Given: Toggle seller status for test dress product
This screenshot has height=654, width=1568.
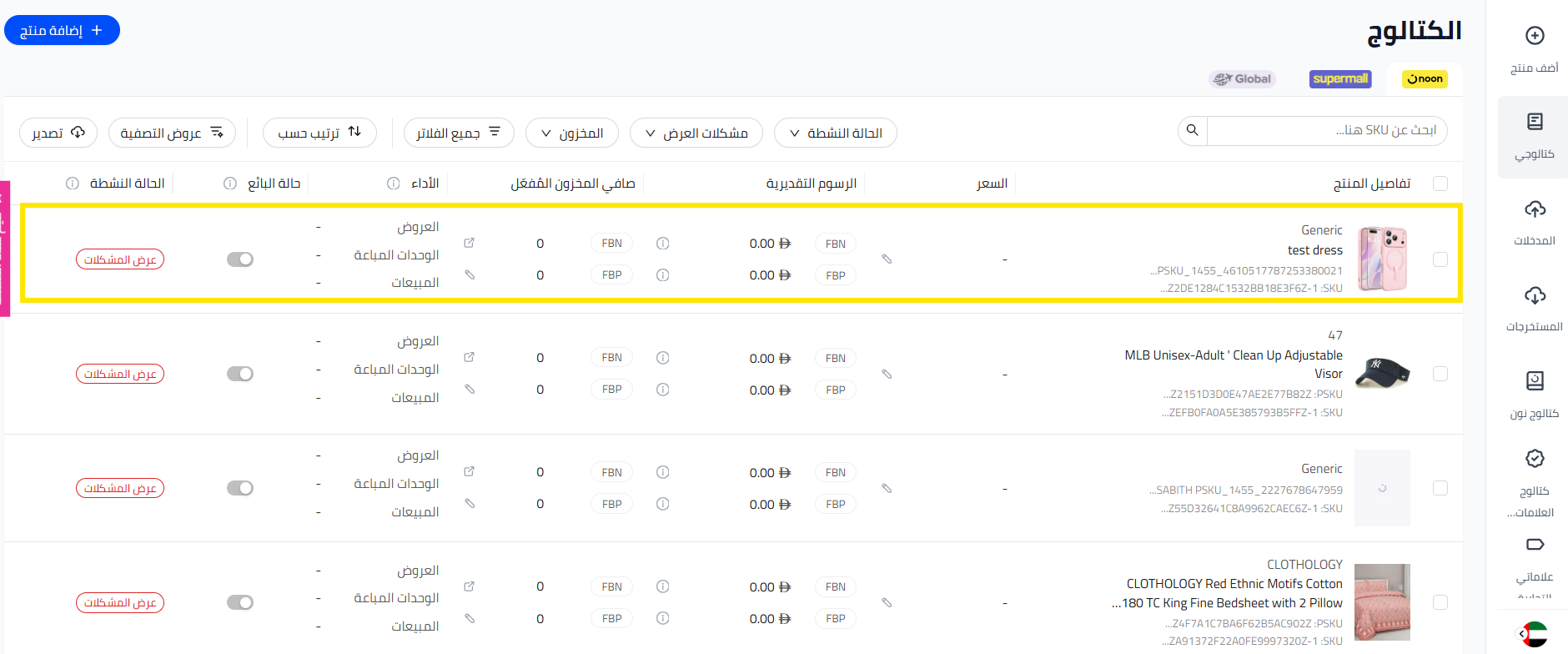Looking at the screenshot, I should click(x=240, y=259).
